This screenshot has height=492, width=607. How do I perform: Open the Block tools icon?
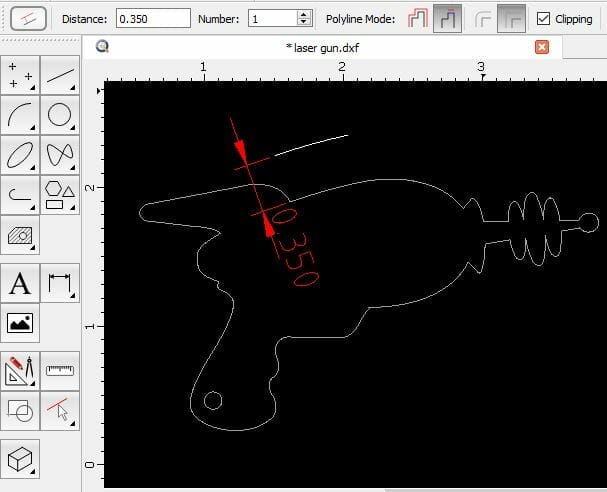point(20,411)
